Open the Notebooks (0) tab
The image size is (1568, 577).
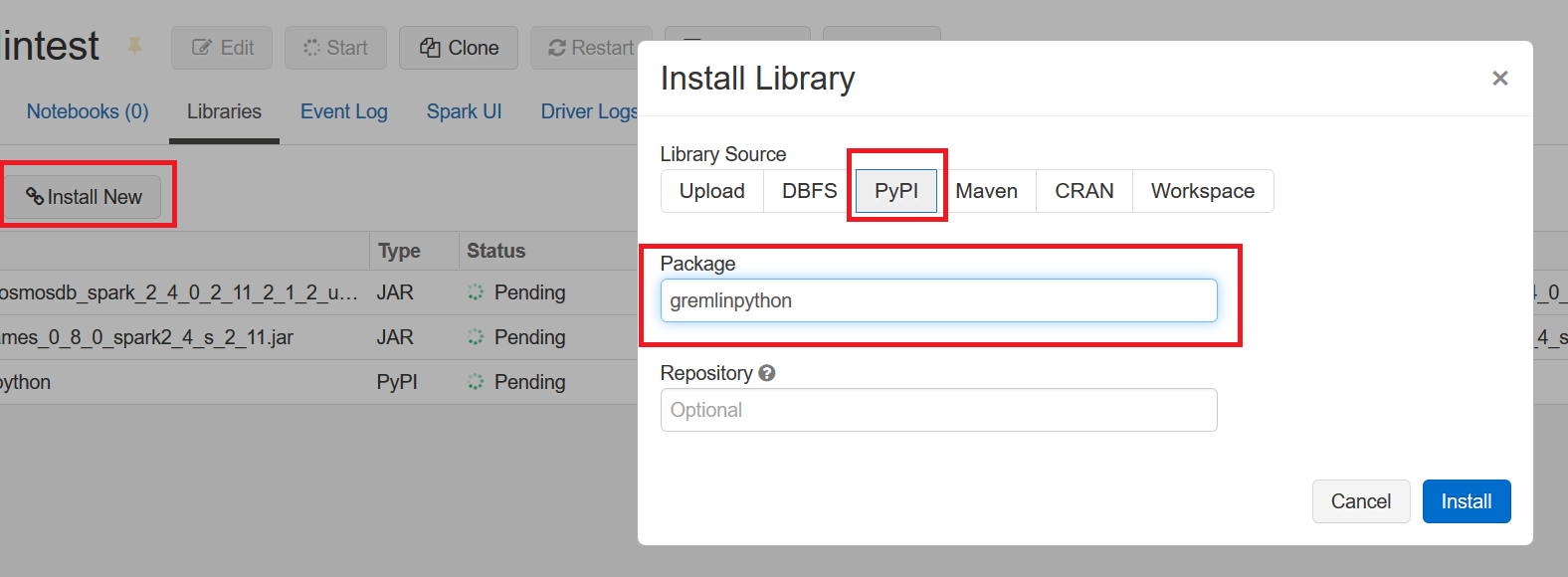[88, 111]
